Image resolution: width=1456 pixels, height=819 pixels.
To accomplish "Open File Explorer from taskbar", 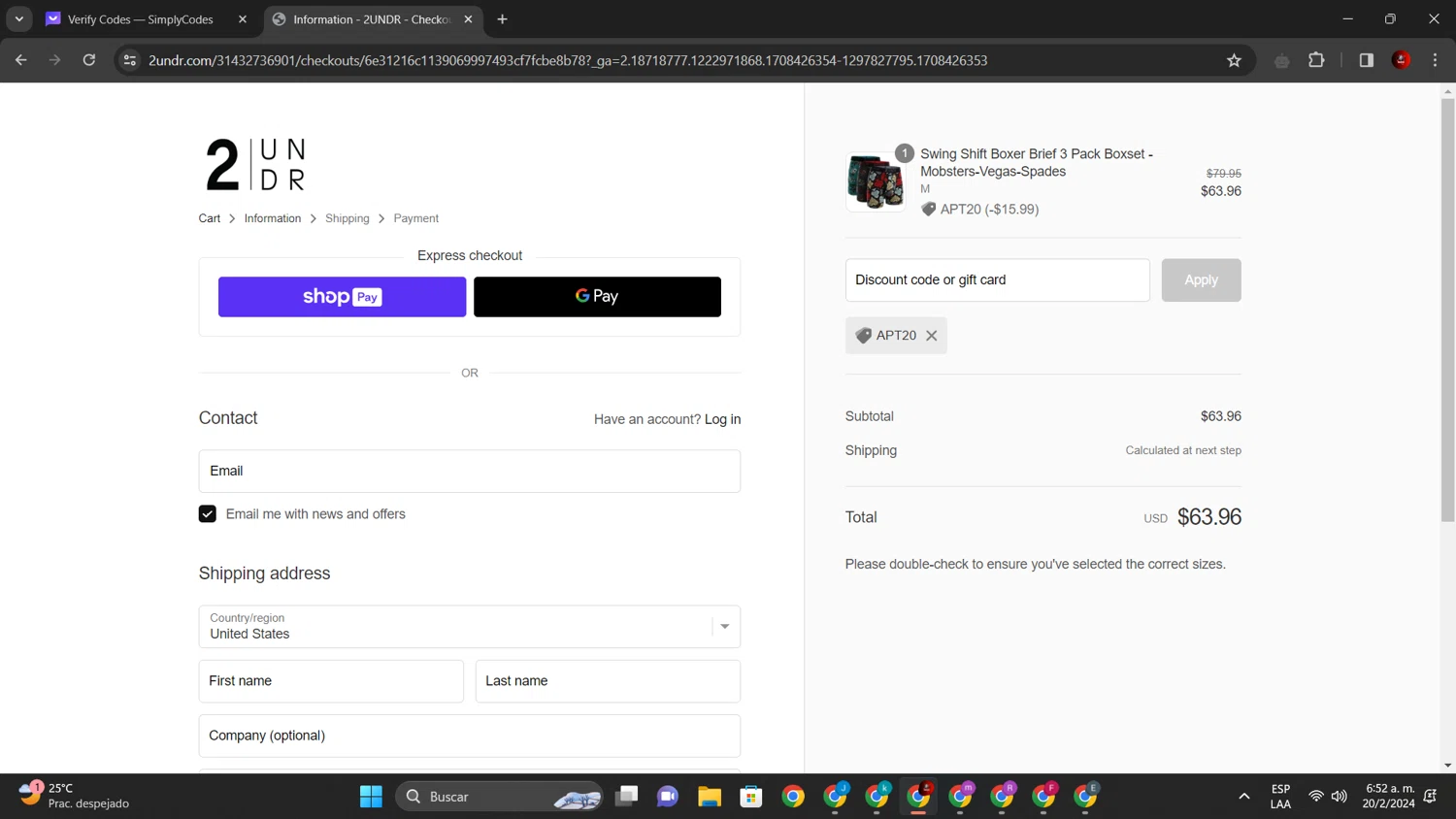I will pyautogui.click(x=710, y=797).
